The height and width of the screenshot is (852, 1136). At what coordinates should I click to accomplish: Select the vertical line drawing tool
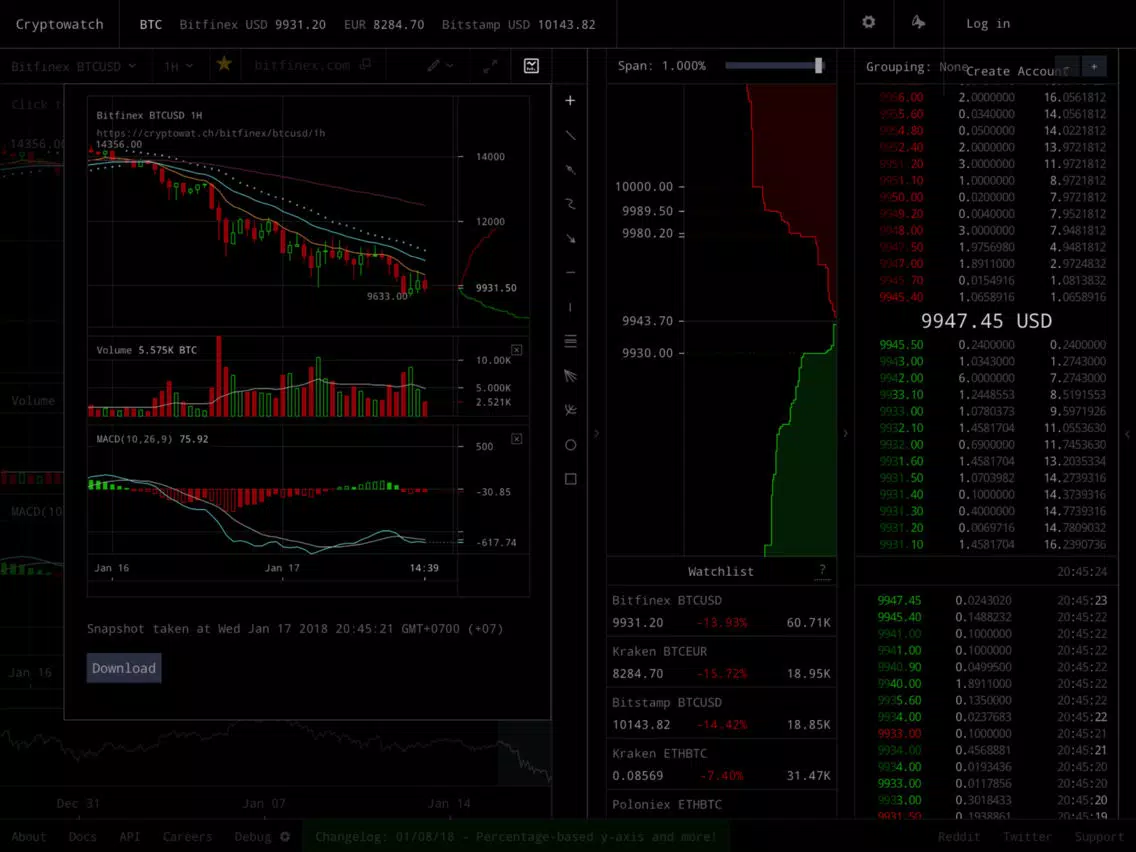click(x=570, y=307)
